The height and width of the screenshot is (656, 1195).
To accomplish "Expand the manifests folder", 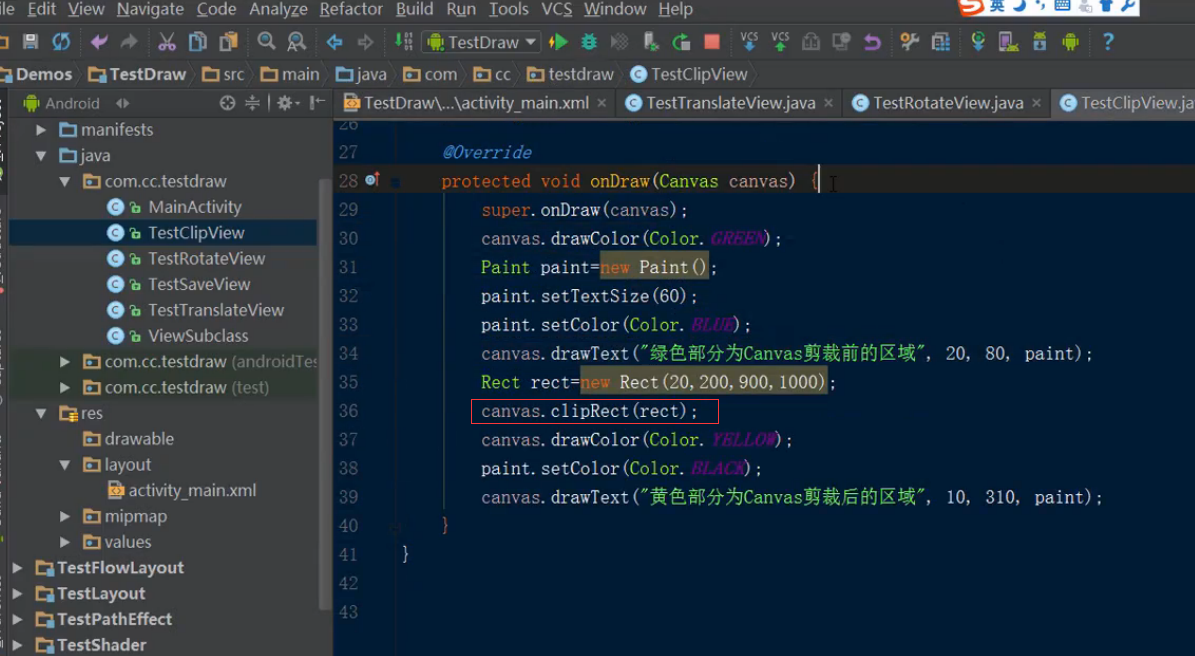I will coord(41,130).
